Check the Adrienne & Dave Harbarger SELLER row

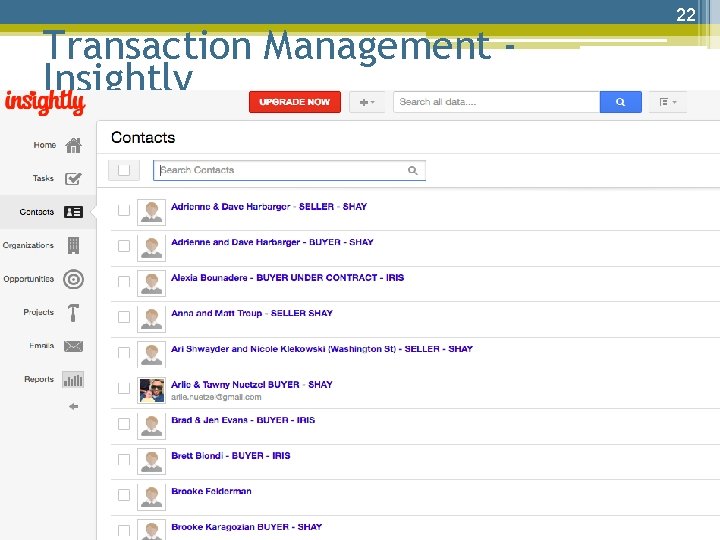124,210
